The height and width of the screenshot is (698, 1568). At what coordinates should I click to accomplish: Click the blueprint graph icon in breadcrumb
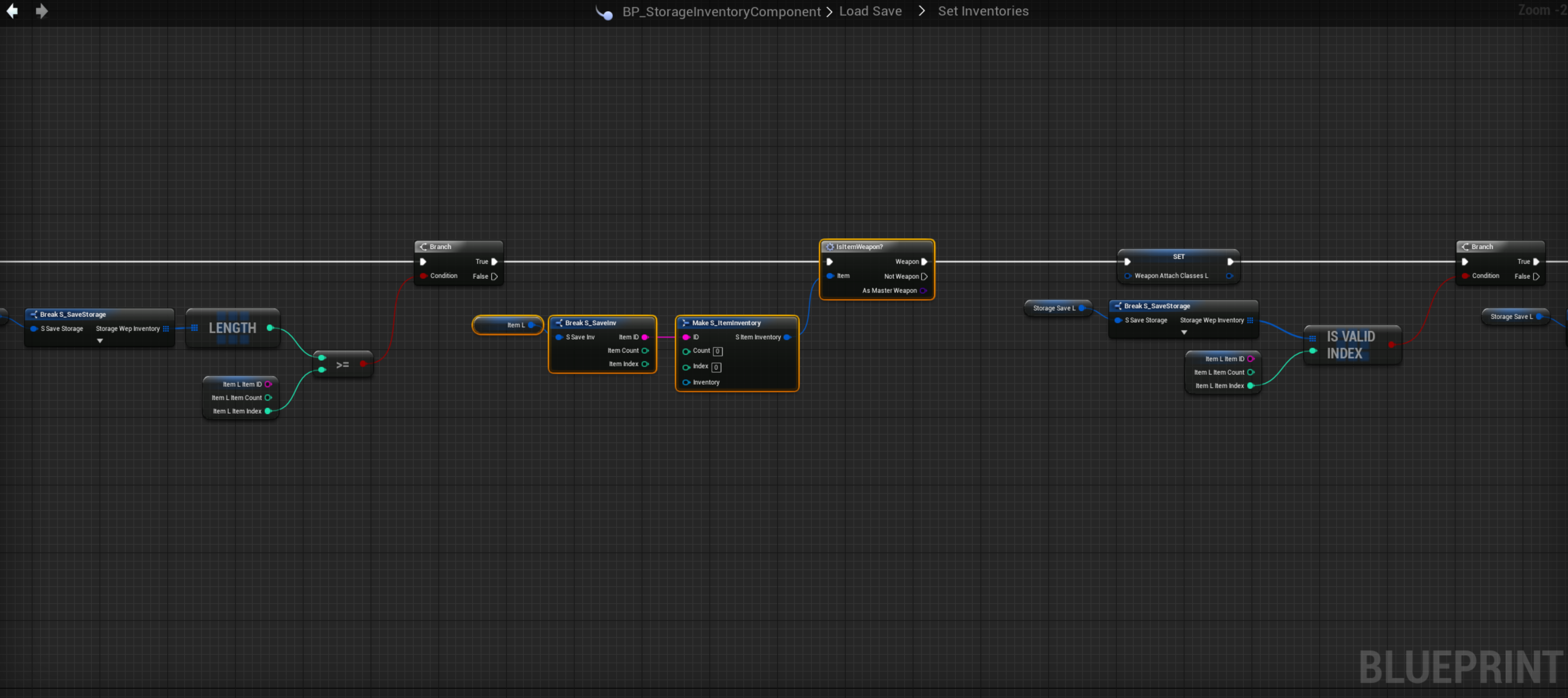pyautogui.click(x=604, y=12)
